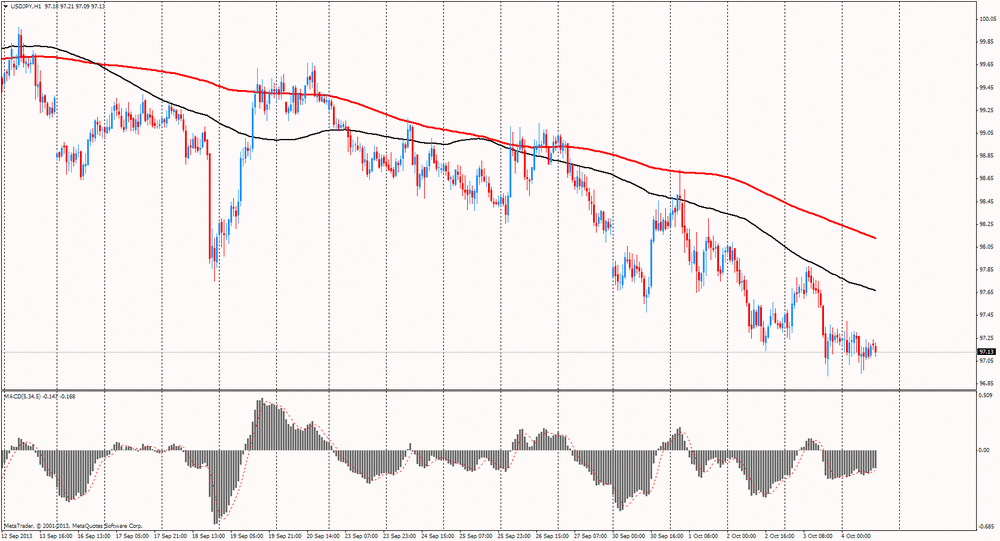Click the 13 Sep 16:00 time label
The height and width of the screenshot is (541, 1000).
point(54,536)
